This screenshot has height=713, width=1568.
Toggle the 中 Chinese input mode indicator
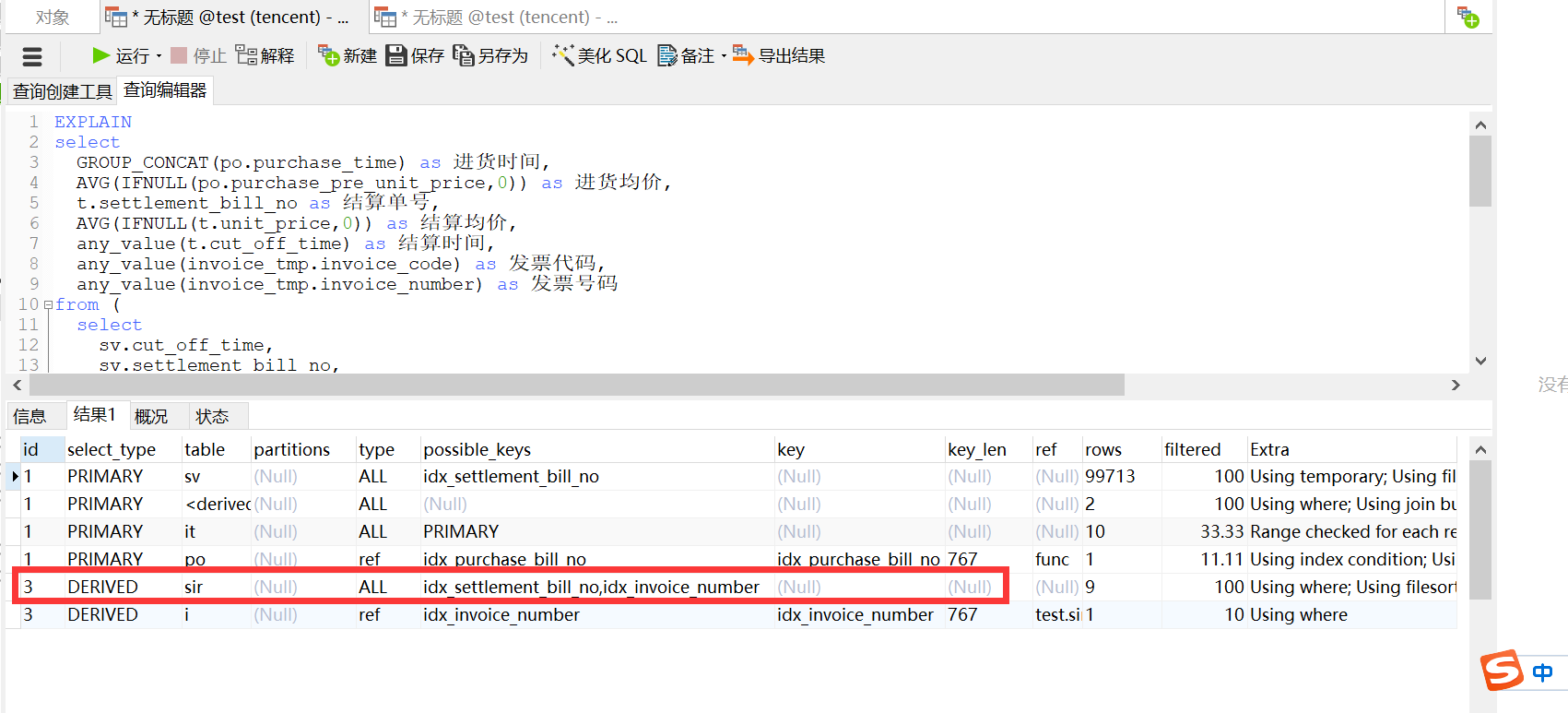click(1543, 672)
